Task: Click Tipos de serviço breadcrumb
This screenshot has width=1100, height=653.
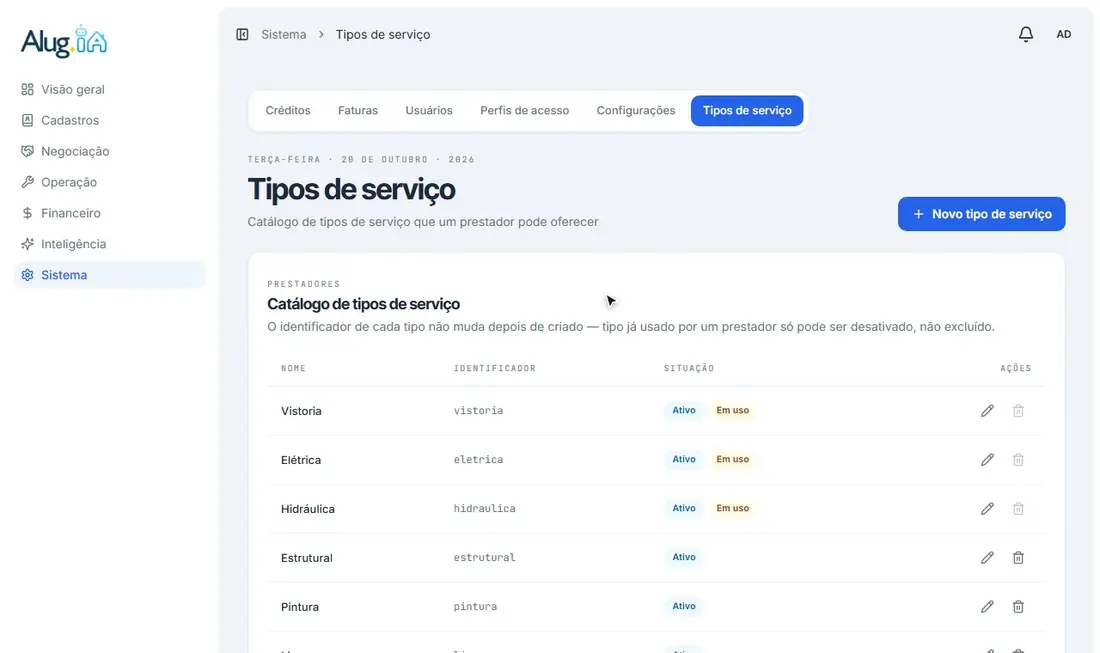Action: pyautogui.click(x=383, y=34)
